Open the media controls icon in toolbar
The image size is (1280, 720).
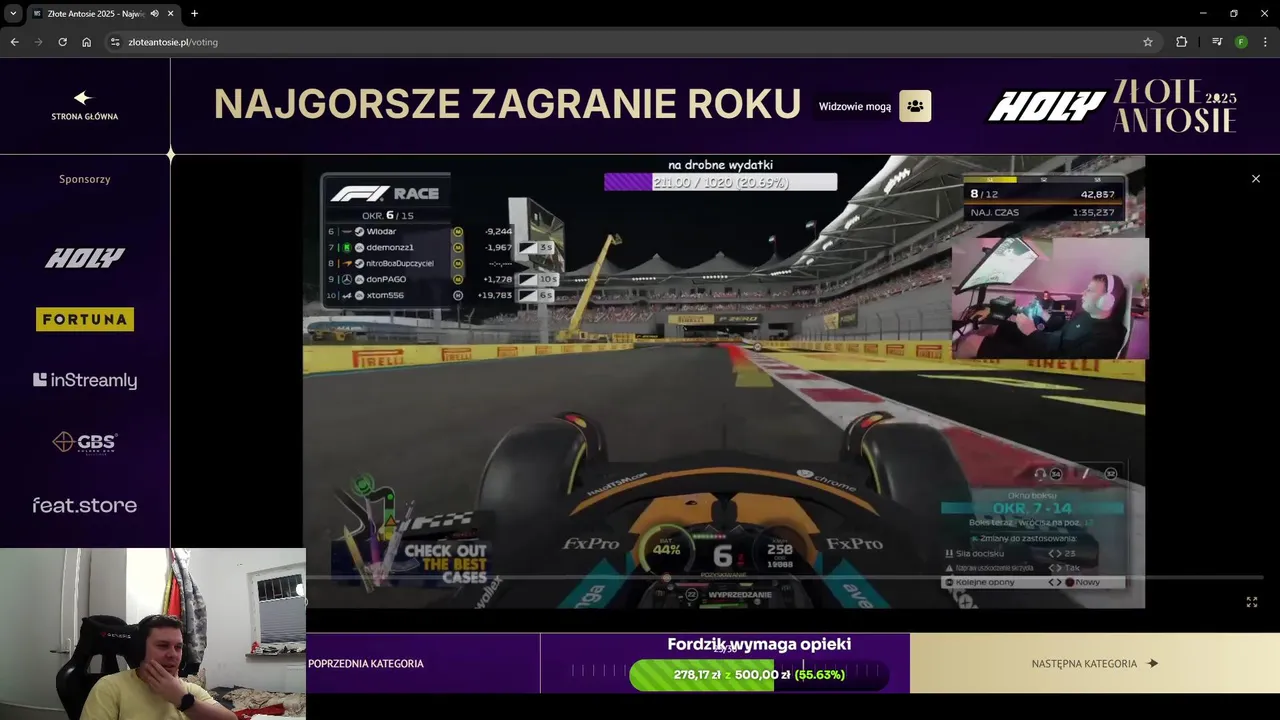coord(1217,42)
